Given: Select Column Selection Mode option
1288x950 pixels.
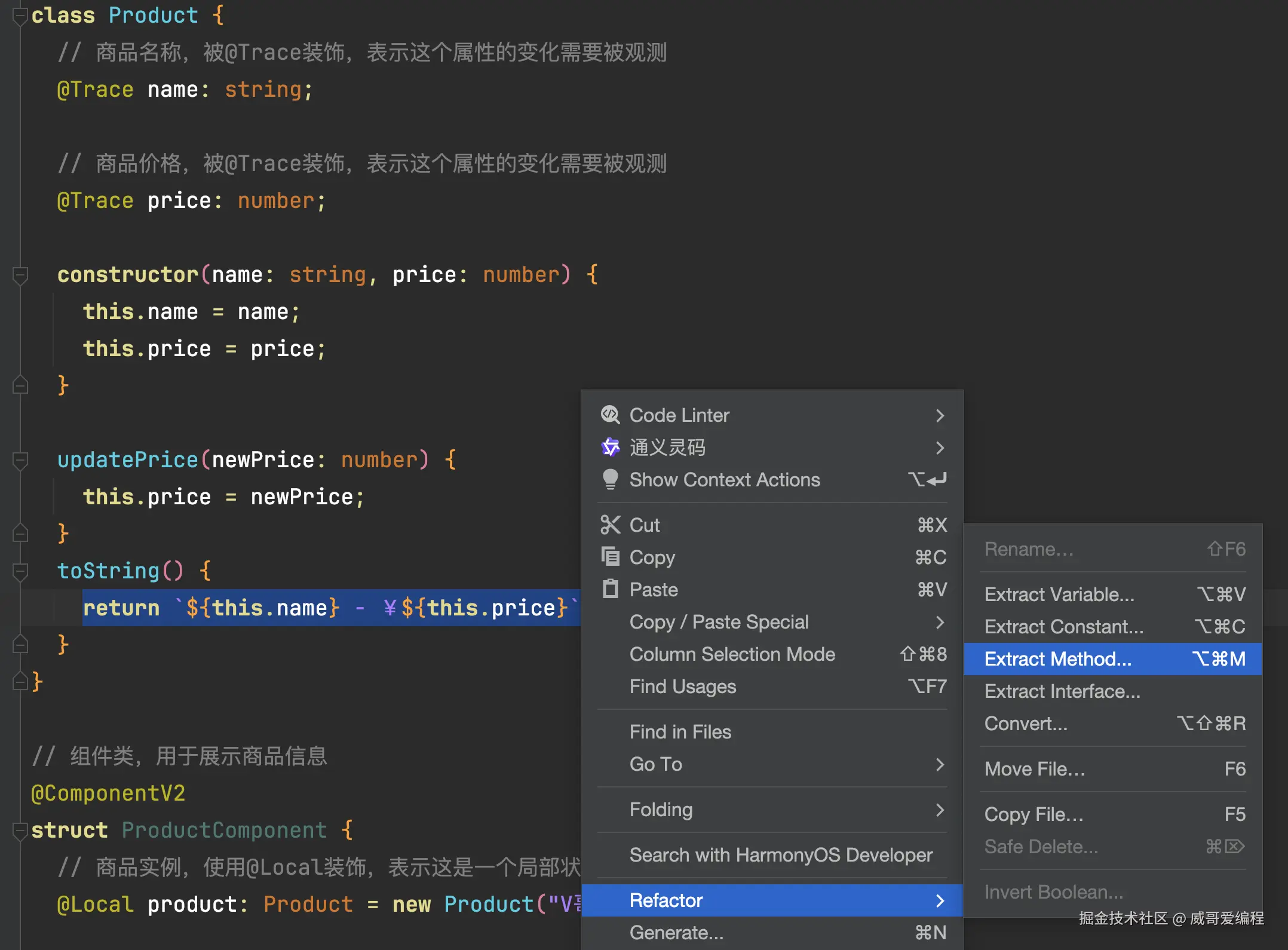Looking at the screenshot, I should (732, 654).
